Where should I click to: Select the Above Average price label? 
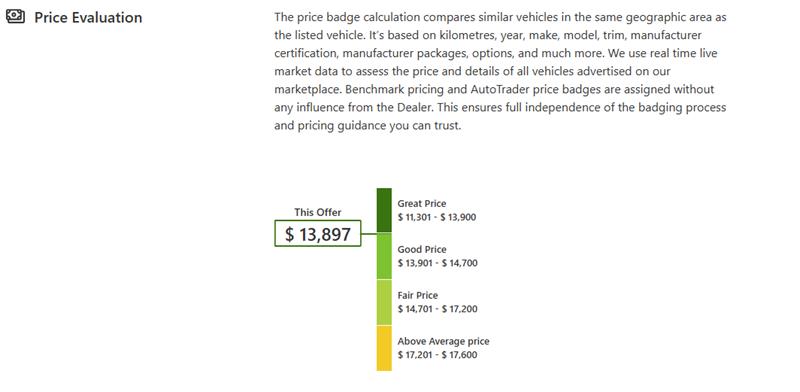pyautogui.click(x=443, y=341)
